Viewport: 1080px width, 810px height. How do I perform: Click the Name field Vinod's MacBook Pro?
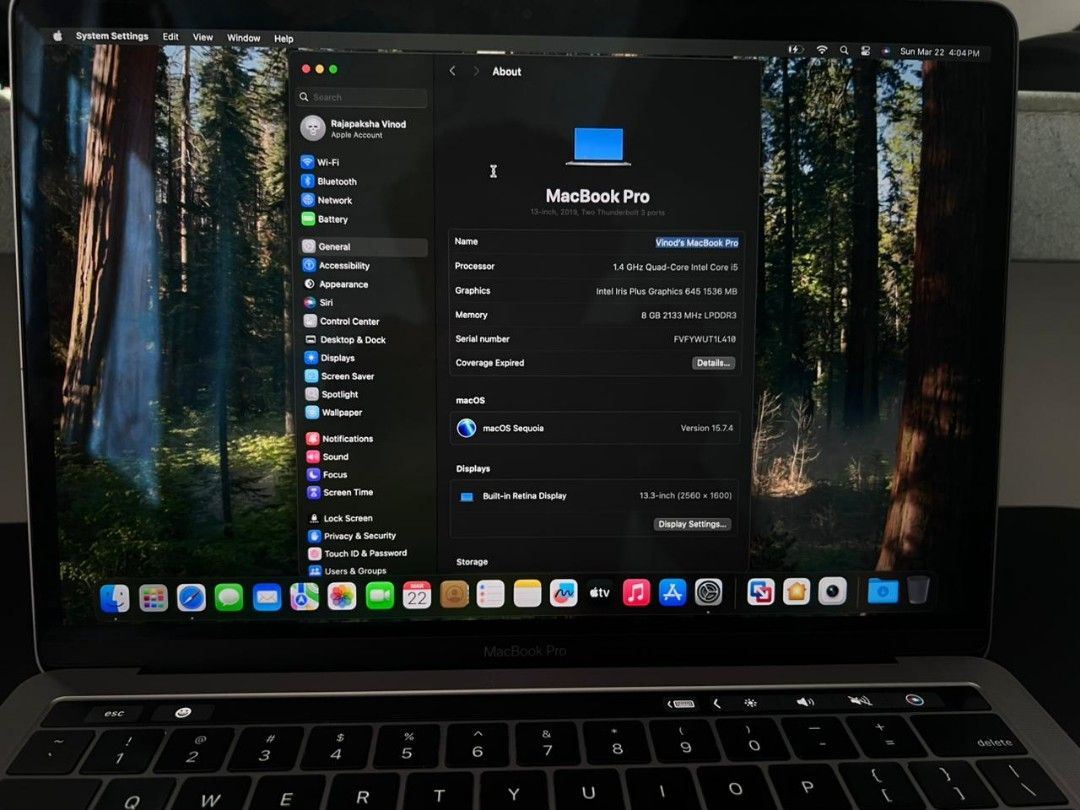coord(696,242)
